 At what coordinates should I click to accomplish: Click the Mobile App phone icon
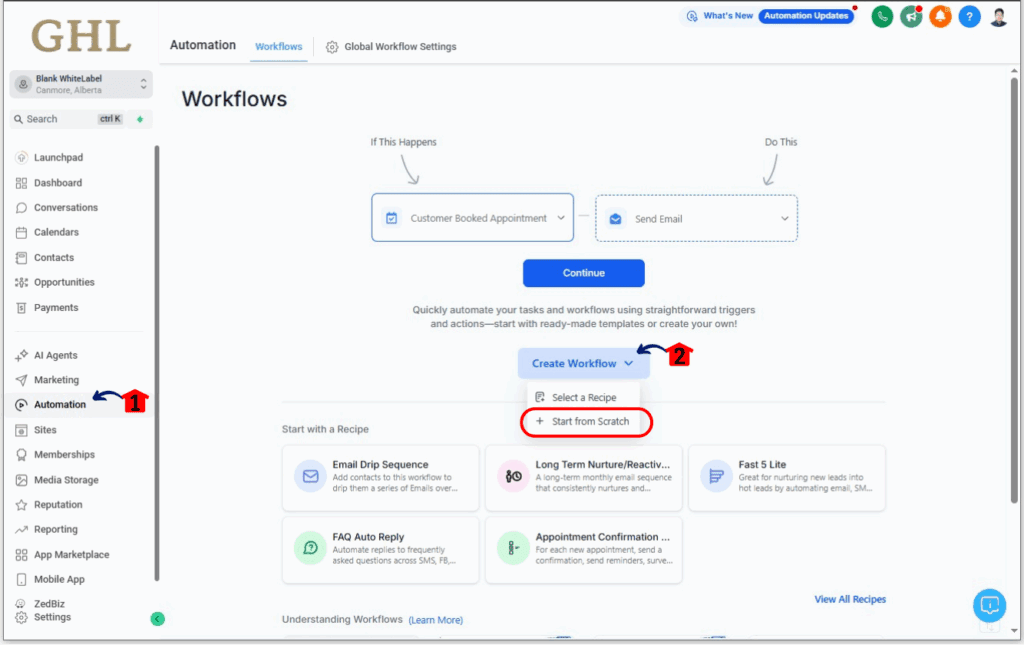tap(22, 580)
